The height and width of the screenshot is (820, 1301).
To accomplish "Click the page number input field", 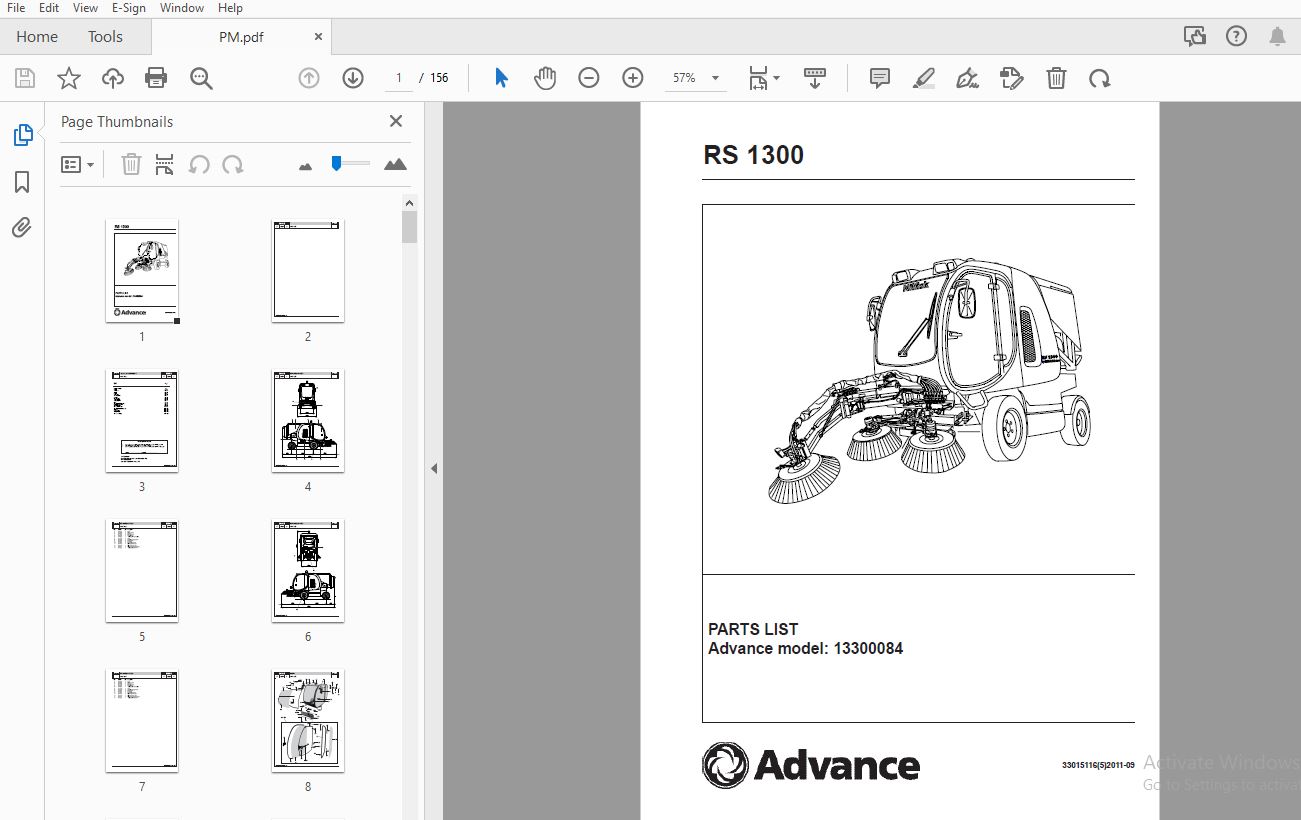I will (x=399, y=78).
